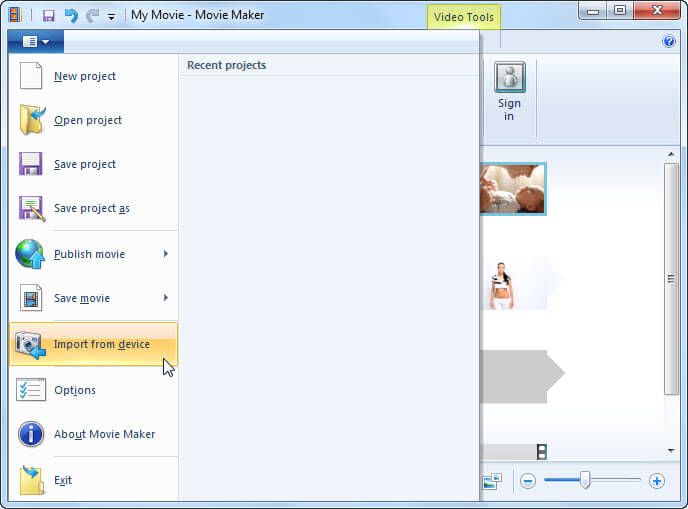Click the Open project folder icon

[x=32, y=119]
